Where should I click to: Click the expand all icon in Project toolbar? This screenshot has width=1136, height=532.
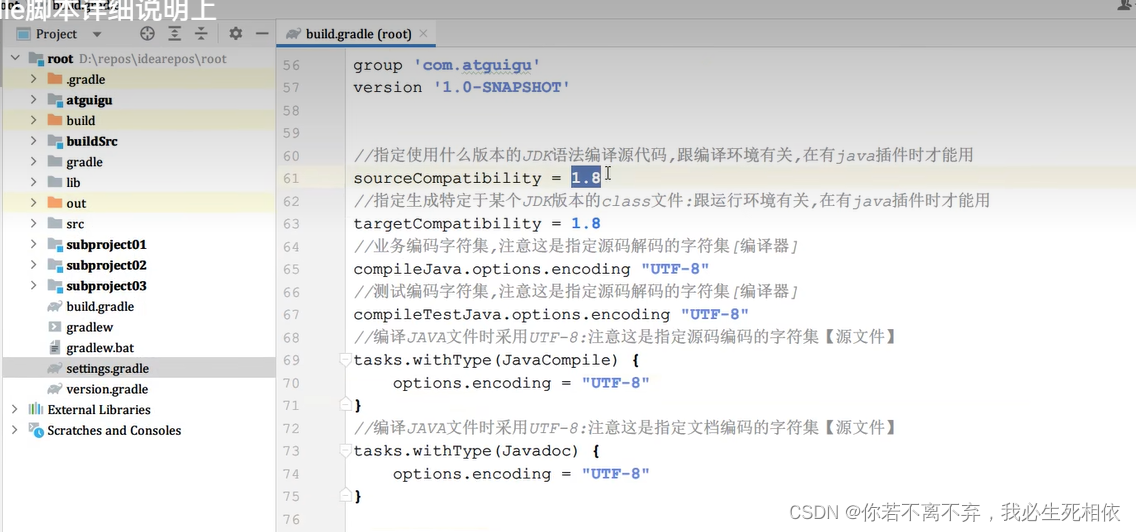click(175, 33)
